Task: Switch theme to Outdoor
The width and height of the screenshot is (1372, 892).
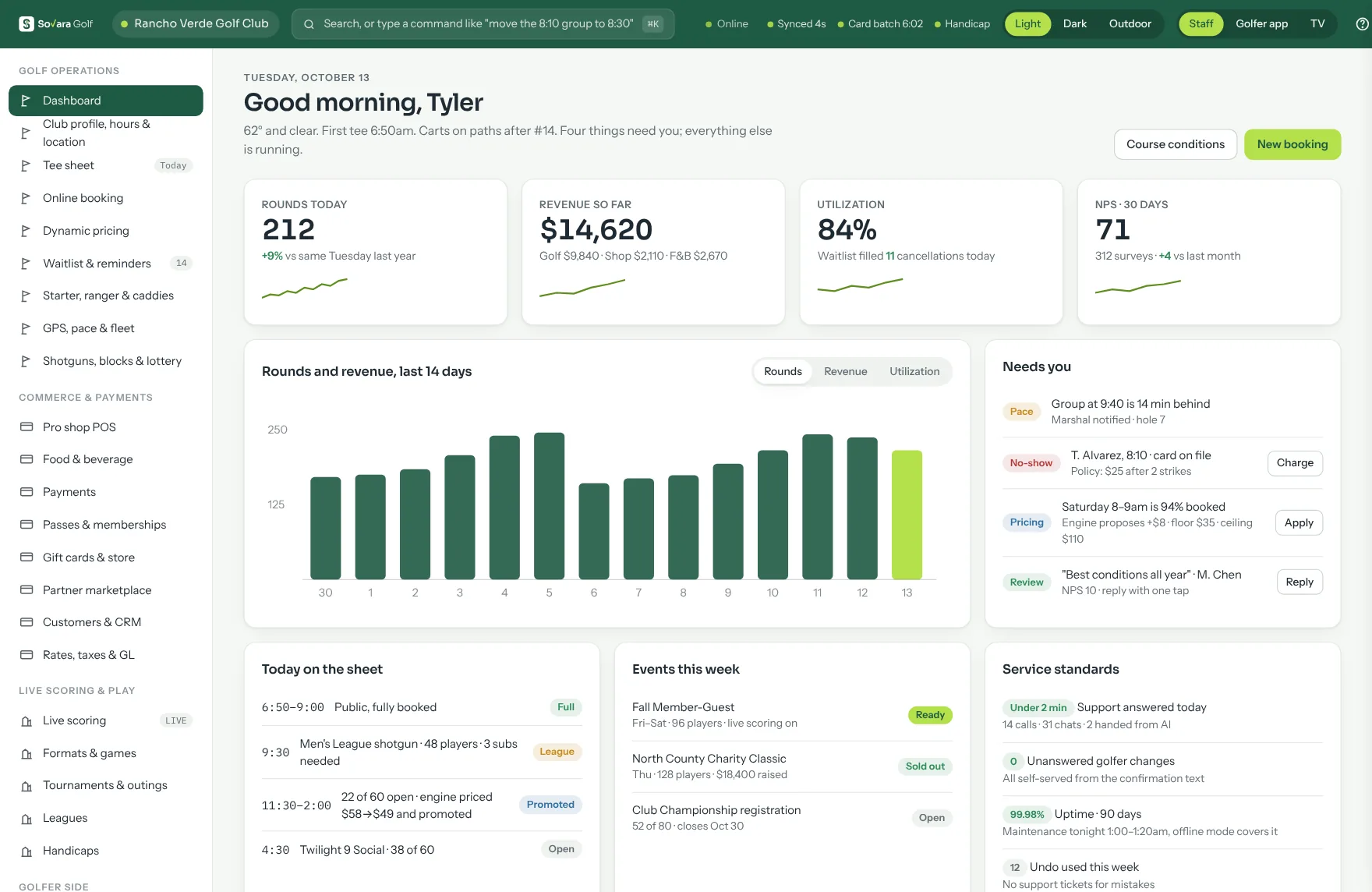Action: (x=1130, y=24)
